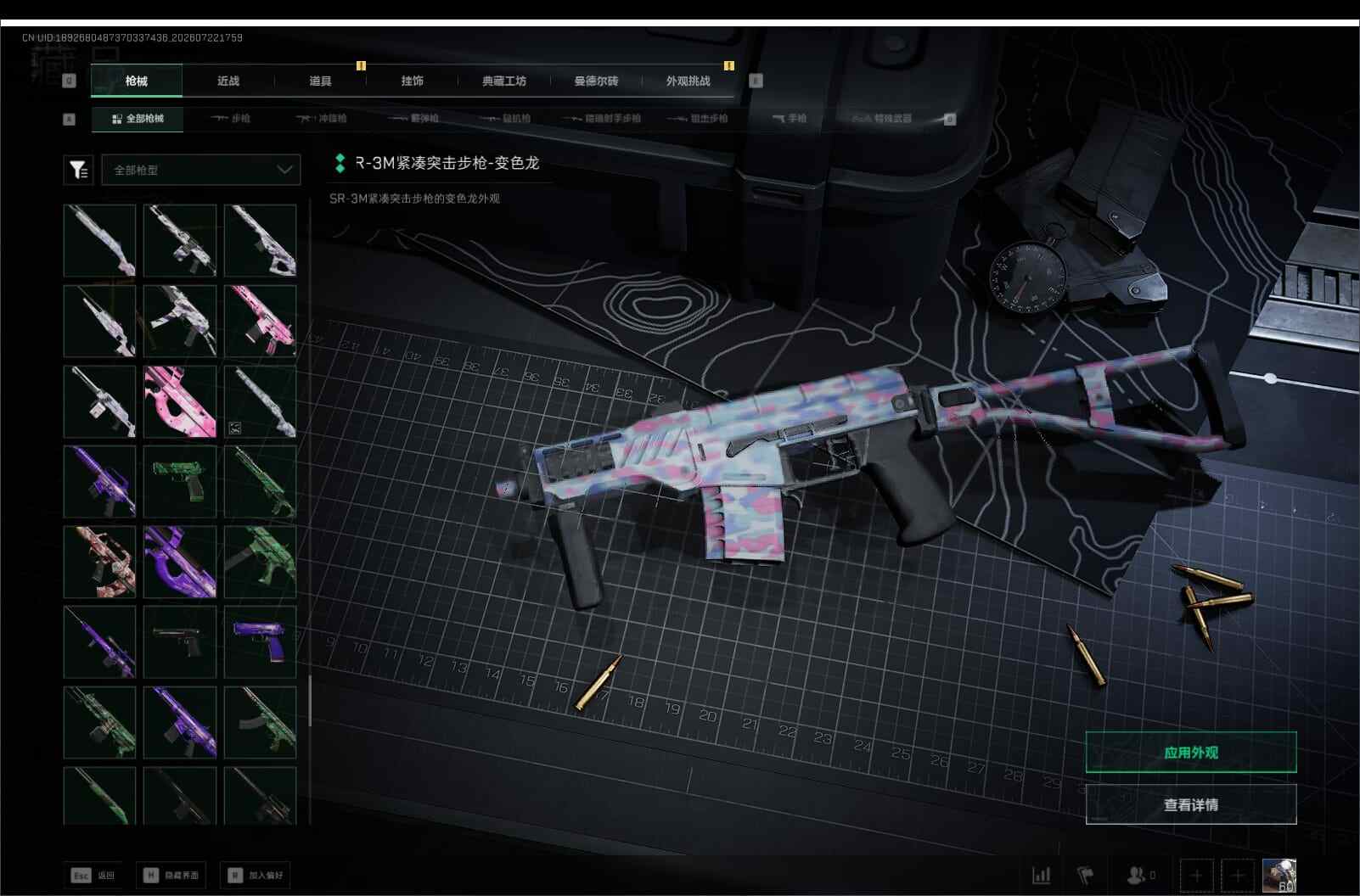Select the purple bullpup SMG skin thumbnail

tap(180, 562)
